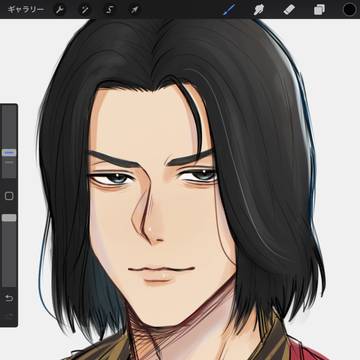The image size is (360, 360).
Task: Open the ギャラリー gallery
Action: coord(26,9)
